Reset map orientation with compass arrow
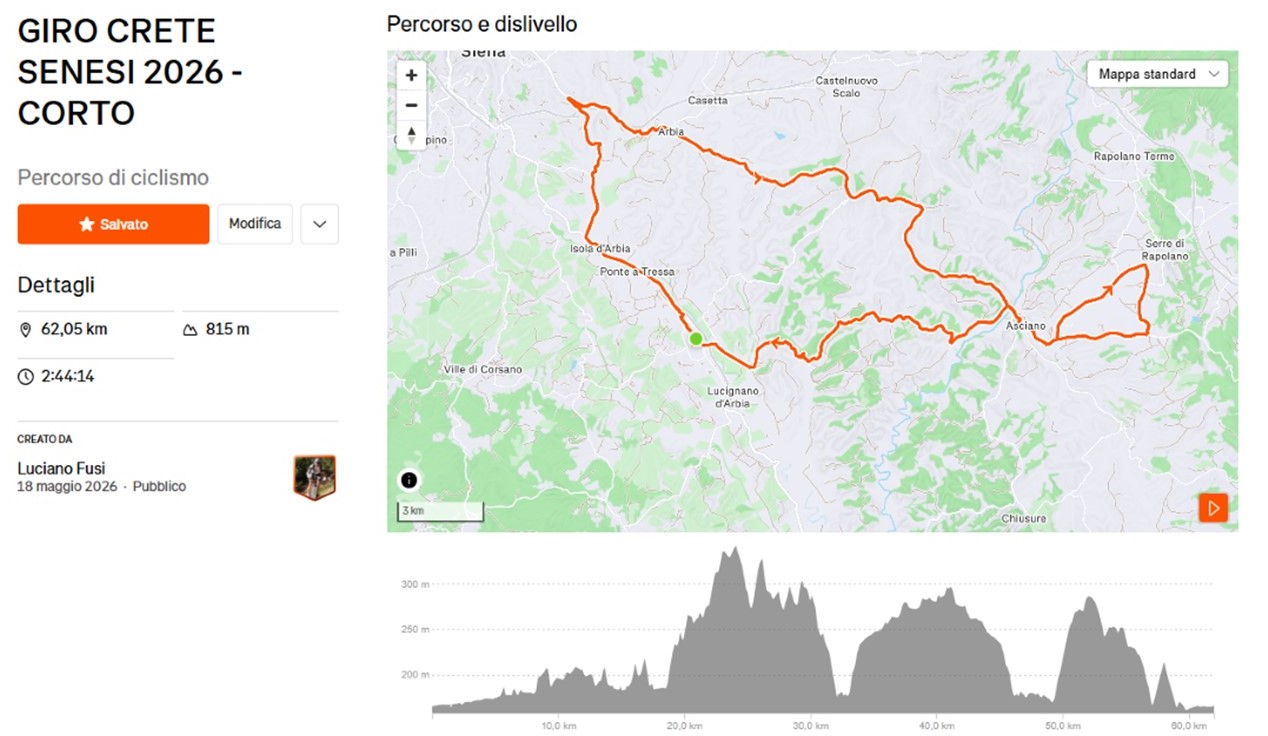 pos(411,135)
